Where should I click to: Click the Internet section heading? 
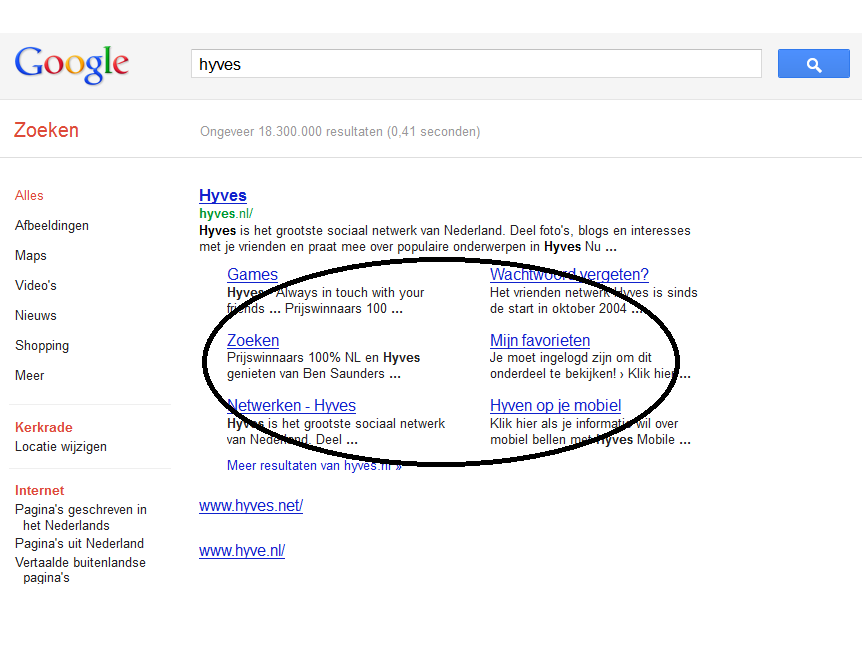pos(40,491)
